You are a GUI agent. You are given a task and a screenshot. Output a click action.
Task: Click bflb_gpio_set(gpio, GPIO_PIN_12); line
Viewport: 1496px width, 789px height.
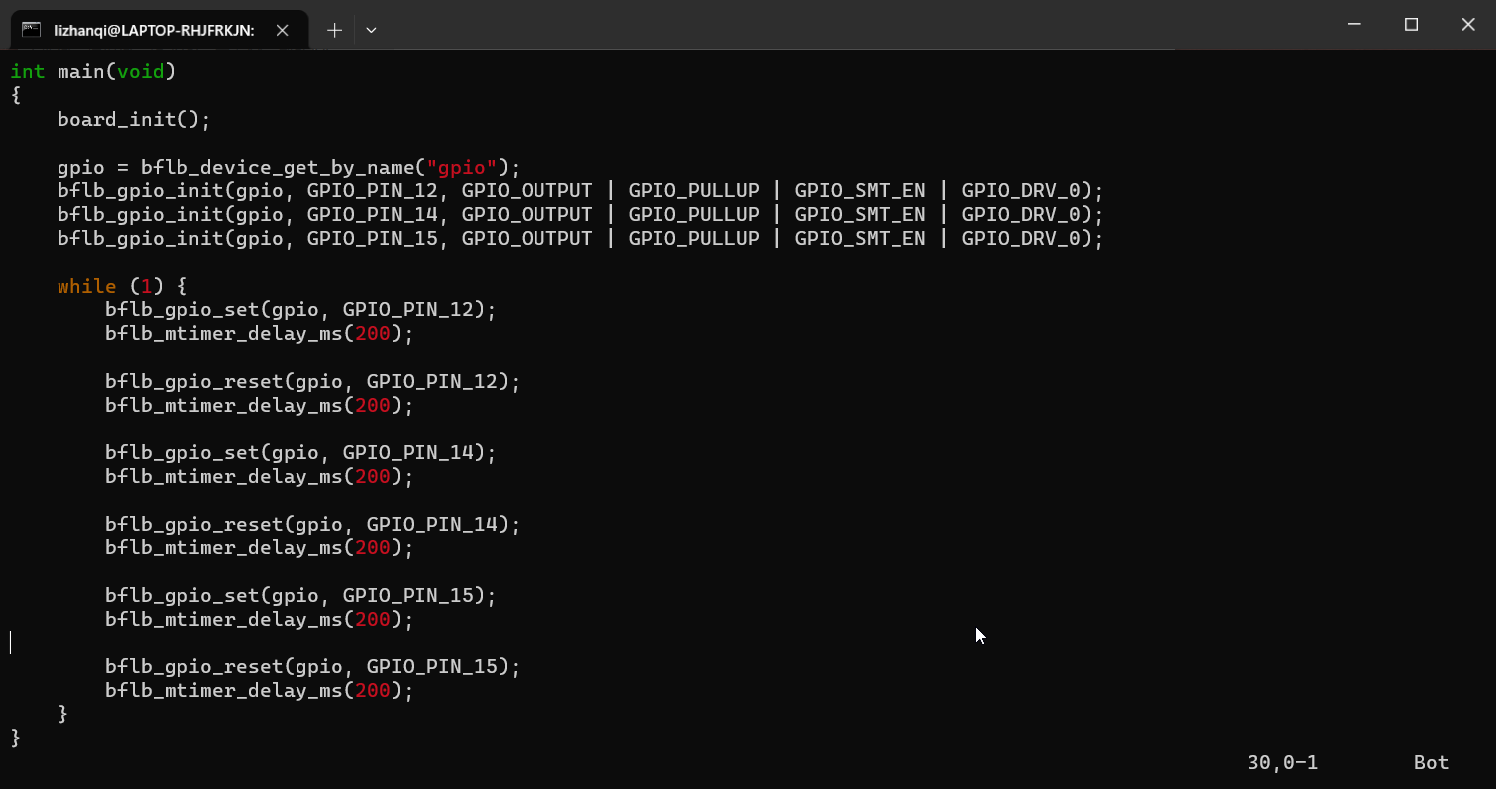(301, 310)
